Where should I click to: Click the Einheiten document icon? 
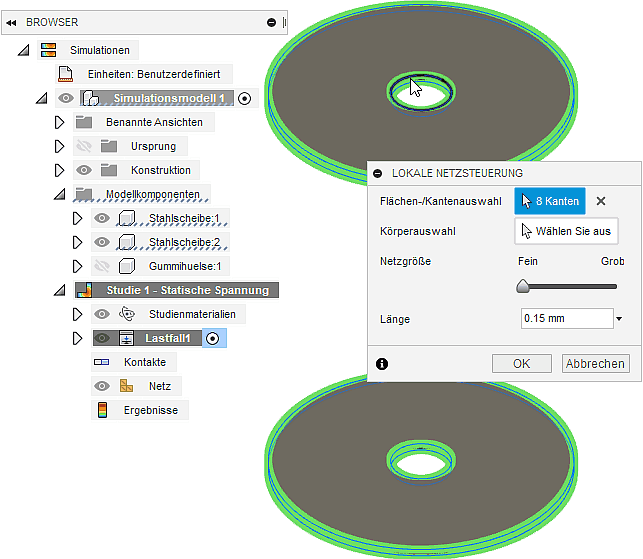66,74
